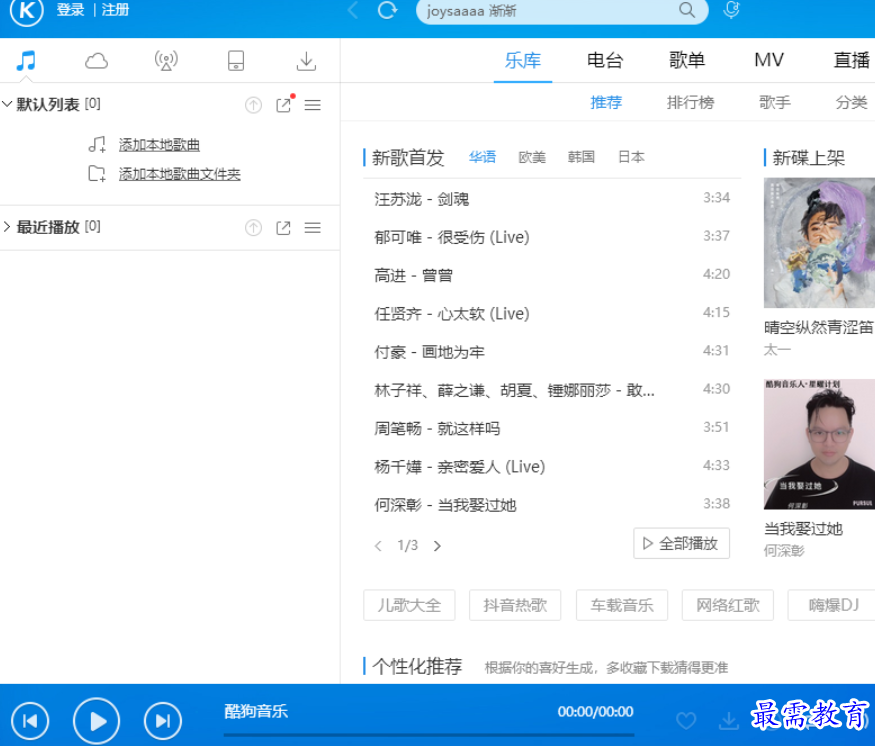The height and width of the screenshot is (746, 875).
Task: Select the 排行榜 sub-tab
Action: pyautogui.click(x=690, y=102)
